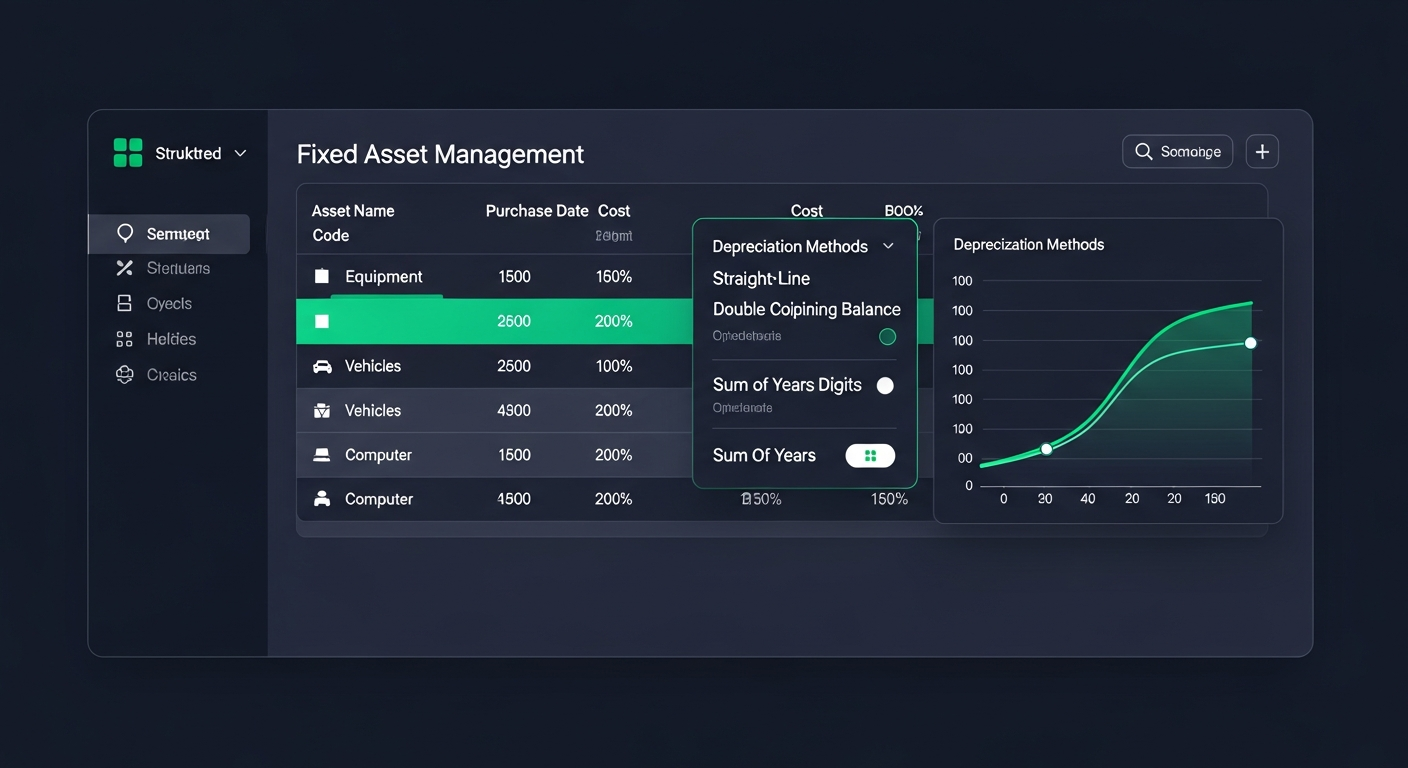This screenshot has height=768, width=1408.
Task: Click the Vehicles car icon
Action: tap(321, 366)
